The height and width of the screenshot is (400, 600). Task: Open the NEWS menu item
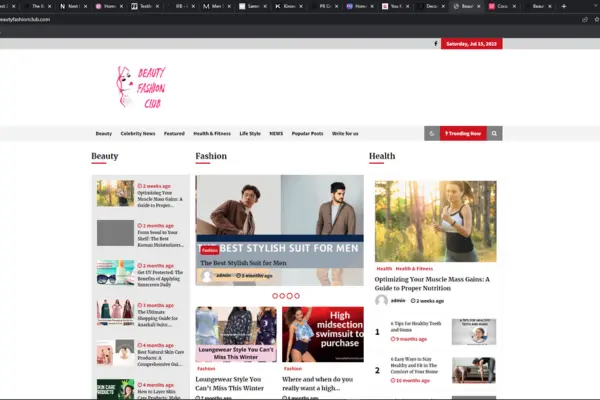point(276,134)
